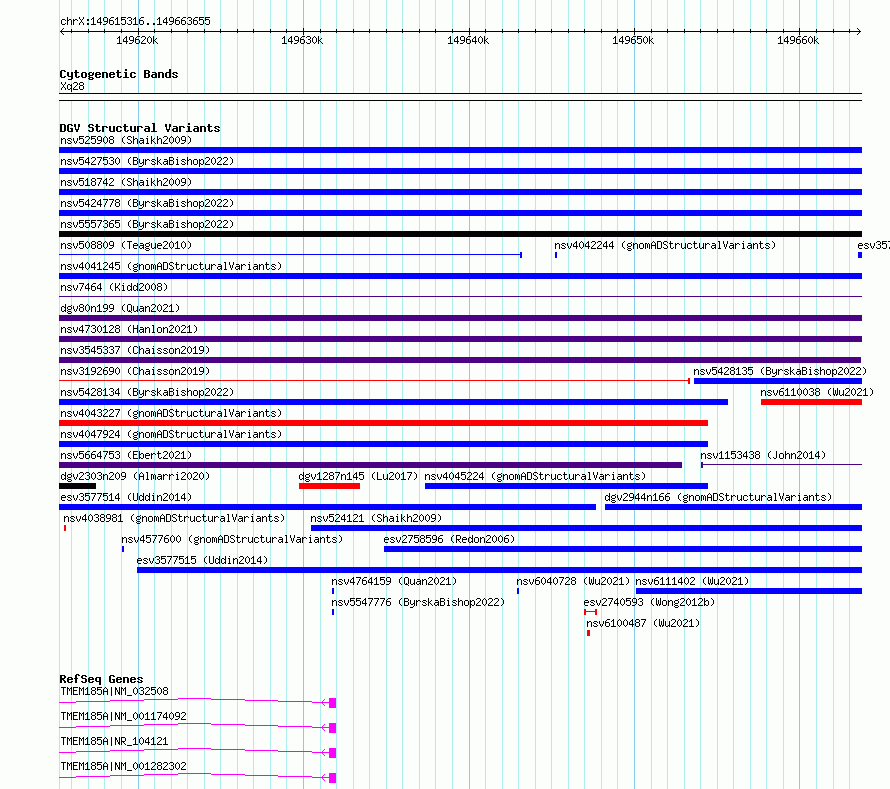Select the TMEM185A|NR_104121 transcript label
The height and width of the screenshot is (789, 890).
tap(114, 741)
